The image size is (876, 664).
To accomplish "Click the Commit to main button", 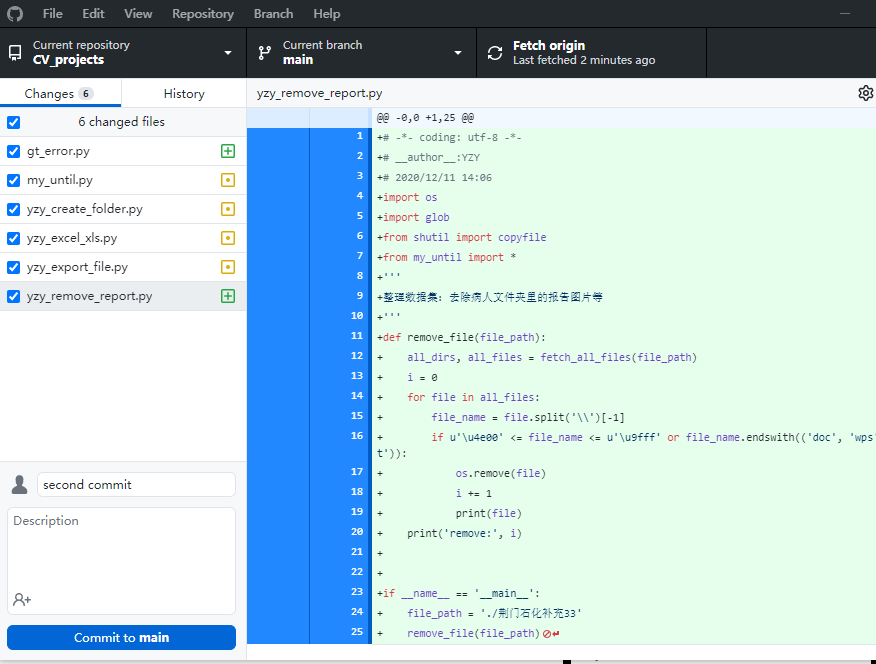I will pos(120,637).
